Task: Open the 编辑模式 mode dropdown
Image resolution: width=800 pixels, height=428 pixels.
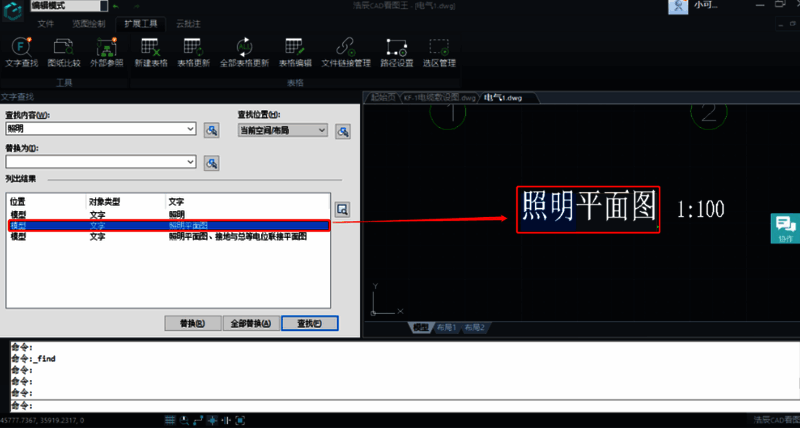Action: pos(69,6)
